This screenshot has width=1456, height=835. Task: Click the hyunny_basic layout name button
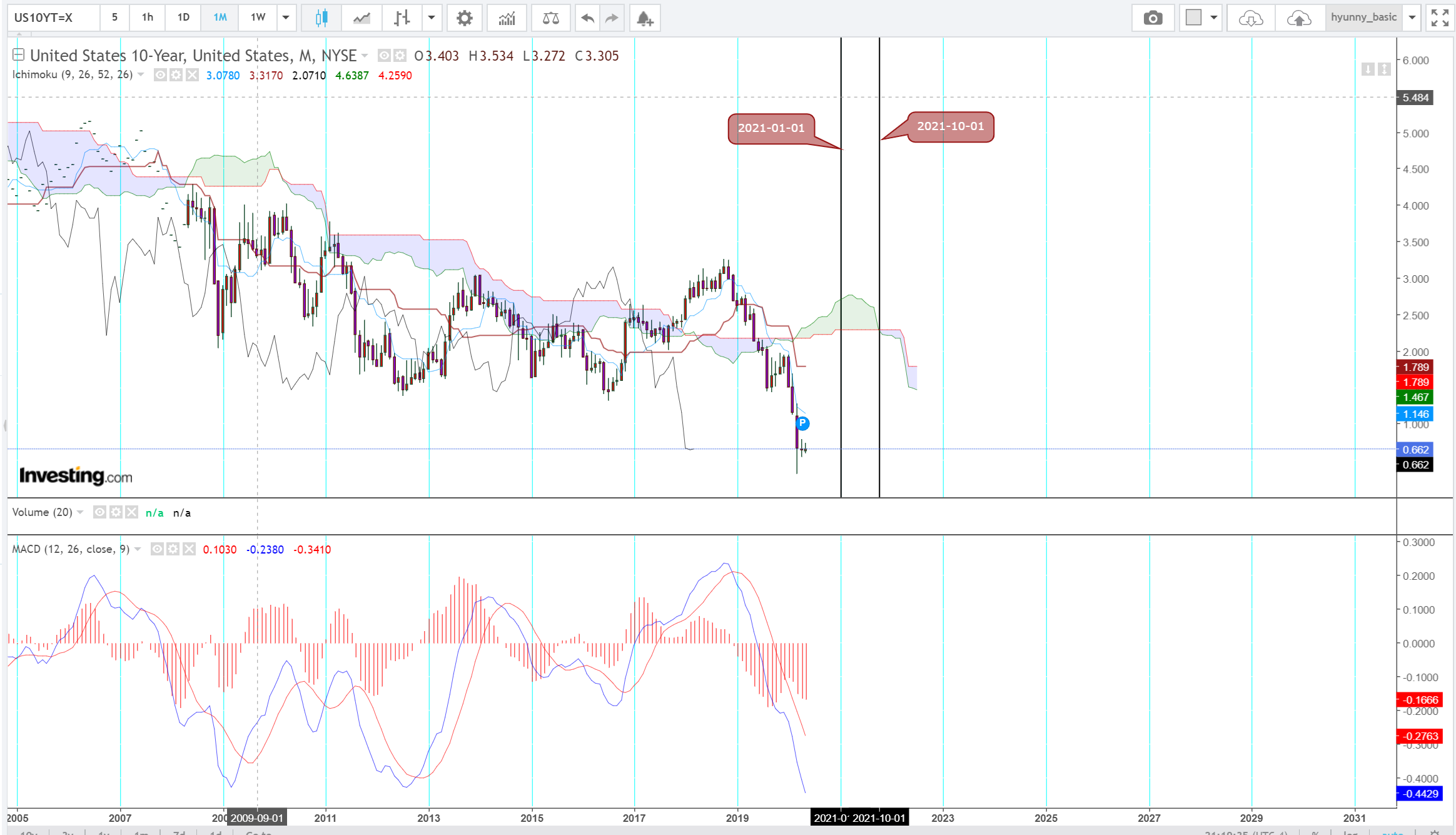1363,18
